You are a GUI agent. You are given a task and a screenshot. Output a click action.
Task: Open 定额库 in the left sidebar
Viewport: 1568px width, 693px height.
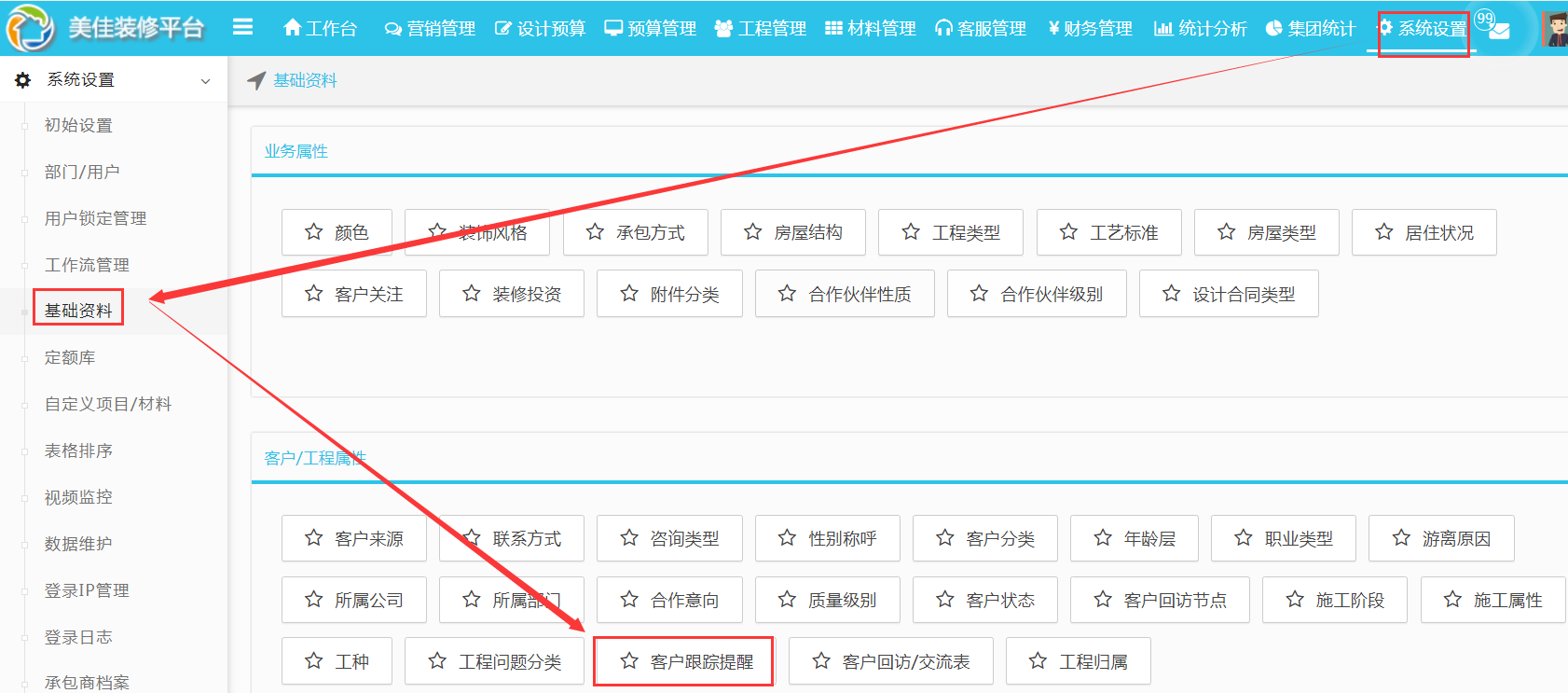click(70, 357)
